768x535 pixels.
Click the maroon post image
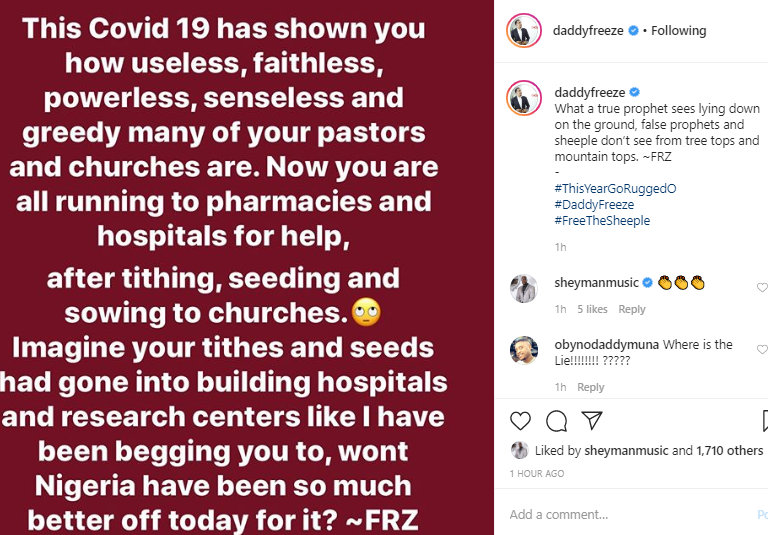coord(247,268)
